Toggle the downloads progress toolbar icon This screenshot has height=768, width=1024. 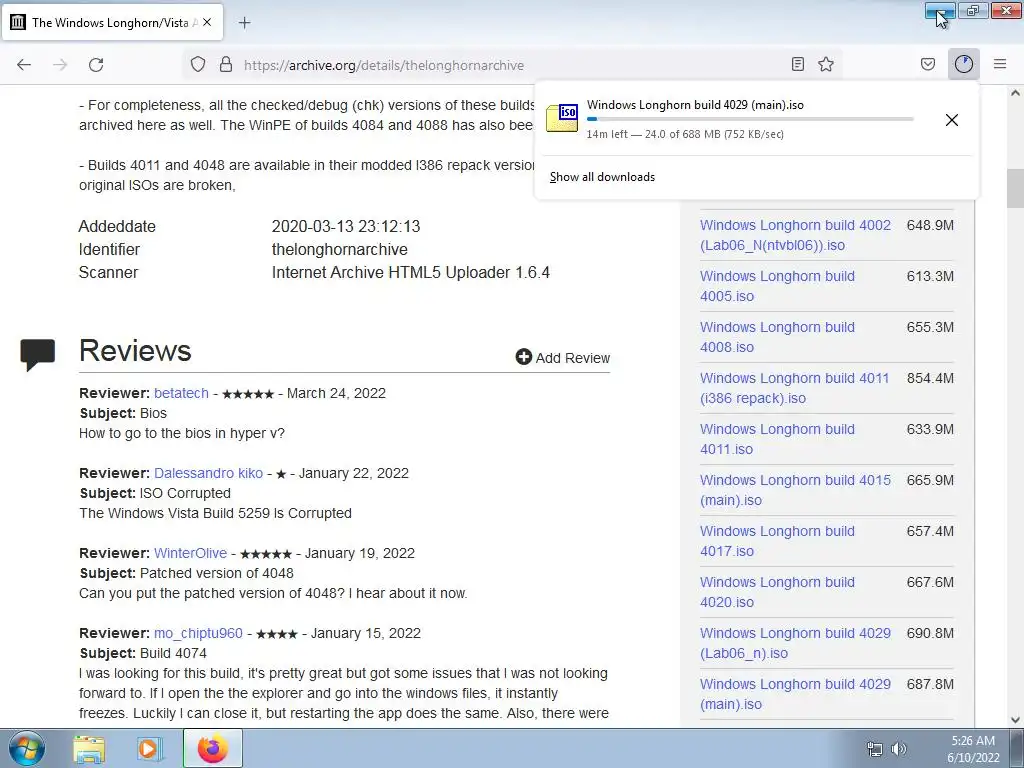click(964, 64)
